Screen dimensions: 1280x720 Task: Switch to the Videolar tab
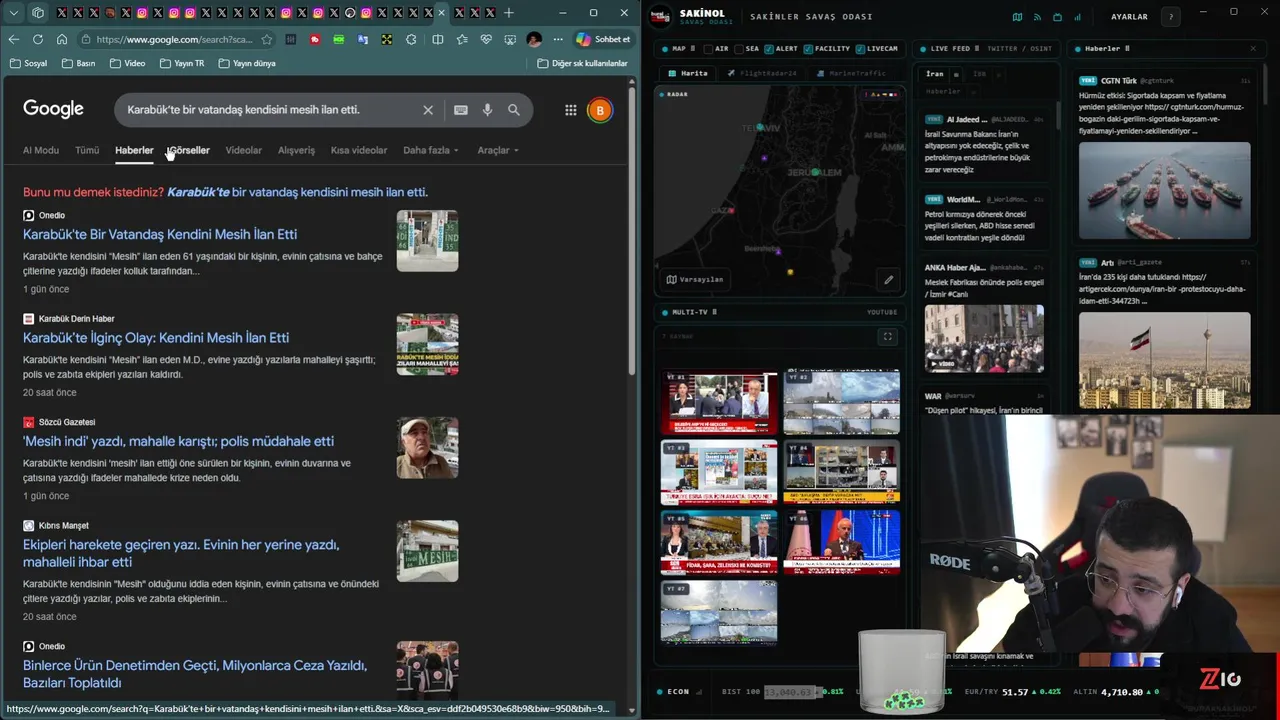(243, 150)
